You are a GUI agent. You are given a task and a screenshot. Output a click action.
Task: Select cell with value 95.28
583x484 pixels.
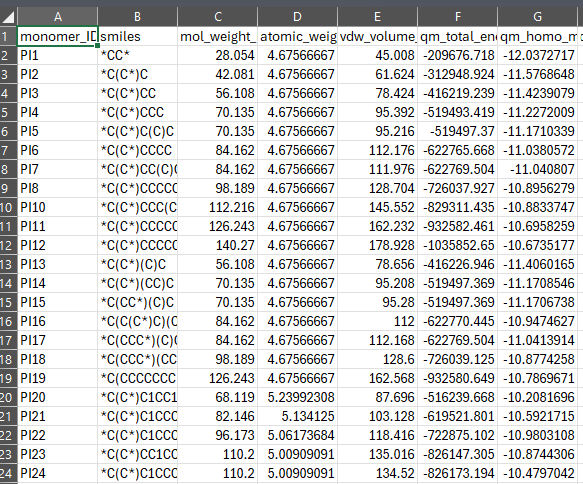coord(377,302)
